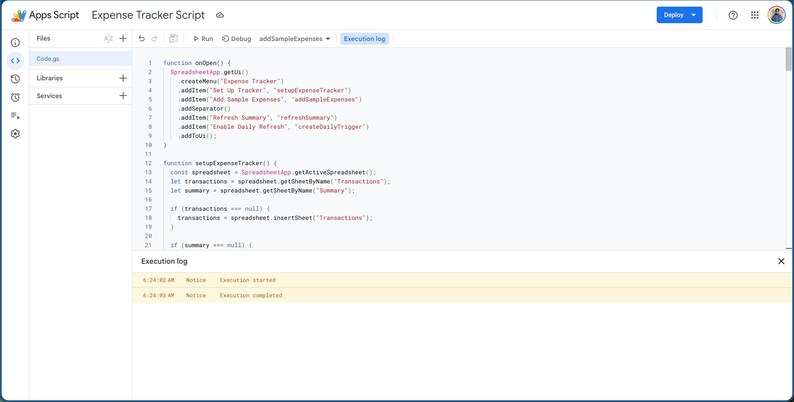Open the account profile avatar
794x402 pixels.
coord(776,15)
